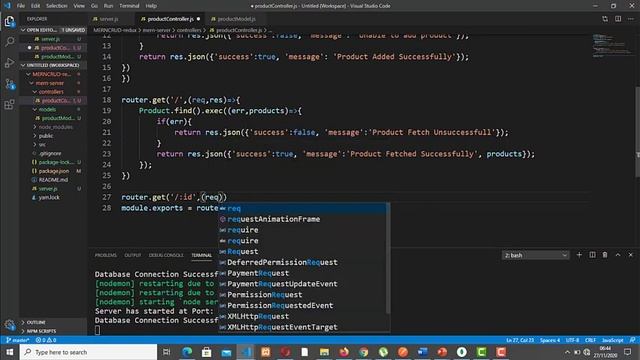The height and width of the screenshot is (360, 640).
Task: Select 'requestAnimationFrame' autocomplete suggestion
Action: pos(302,219)
